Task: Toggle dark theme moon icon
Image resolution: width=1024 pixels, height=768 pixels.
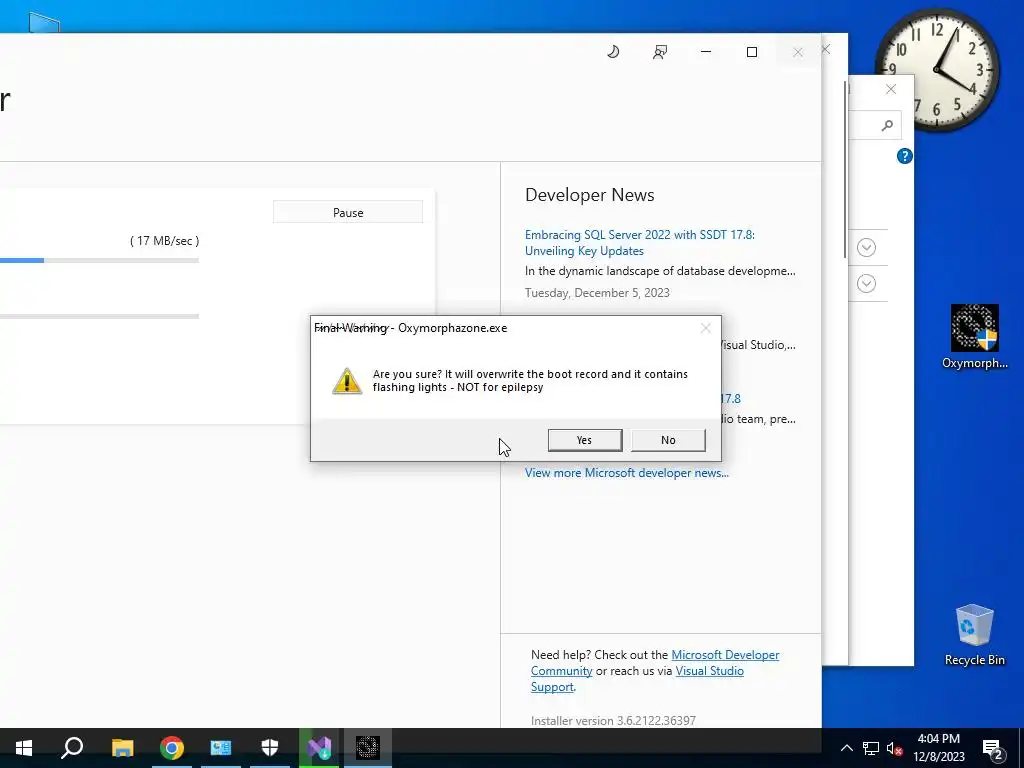Action: tap(613, 52)
